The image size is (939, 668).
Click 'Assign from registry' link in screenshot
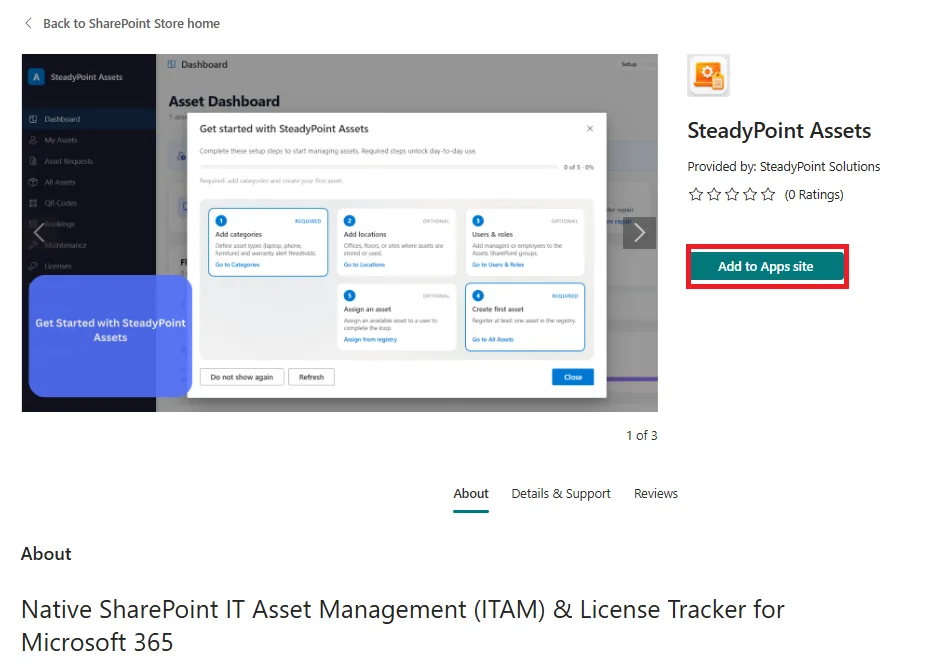370,340
